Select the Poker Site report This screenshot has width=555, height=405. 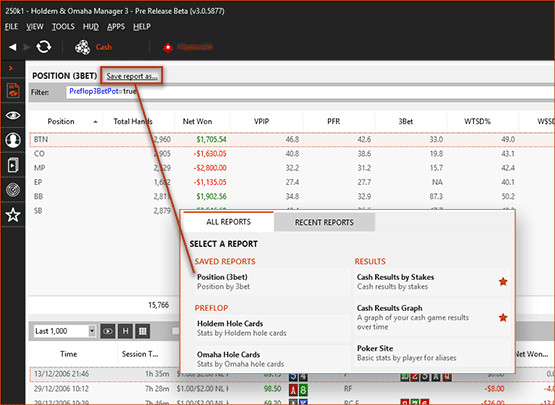click(432, 353)
